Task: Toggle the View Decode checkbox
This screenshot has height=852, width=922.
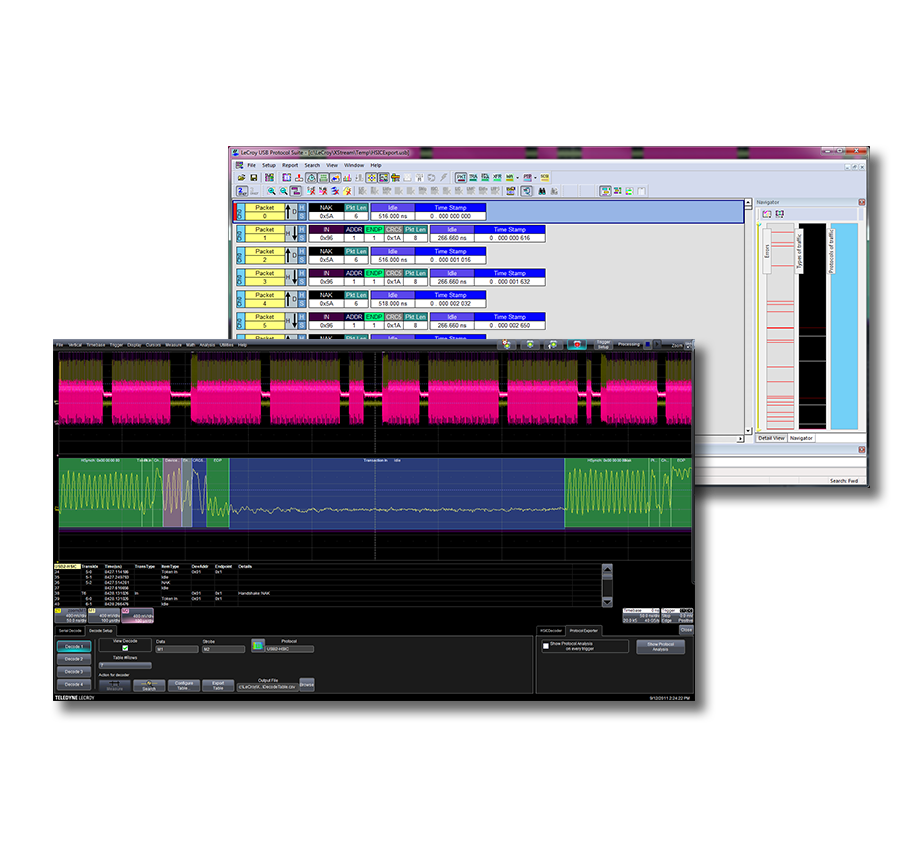Action: coord(126,649)
